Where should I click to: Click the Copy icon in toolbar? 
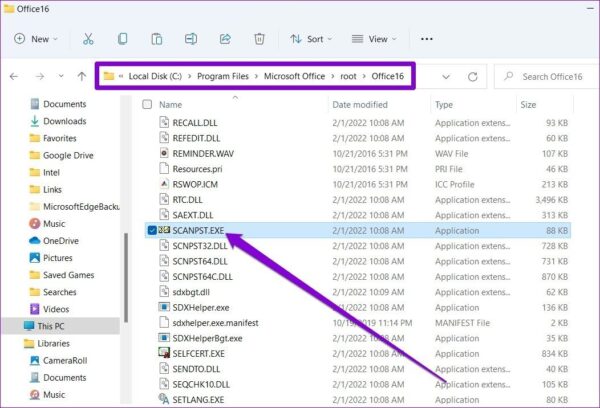click(122, 39)
